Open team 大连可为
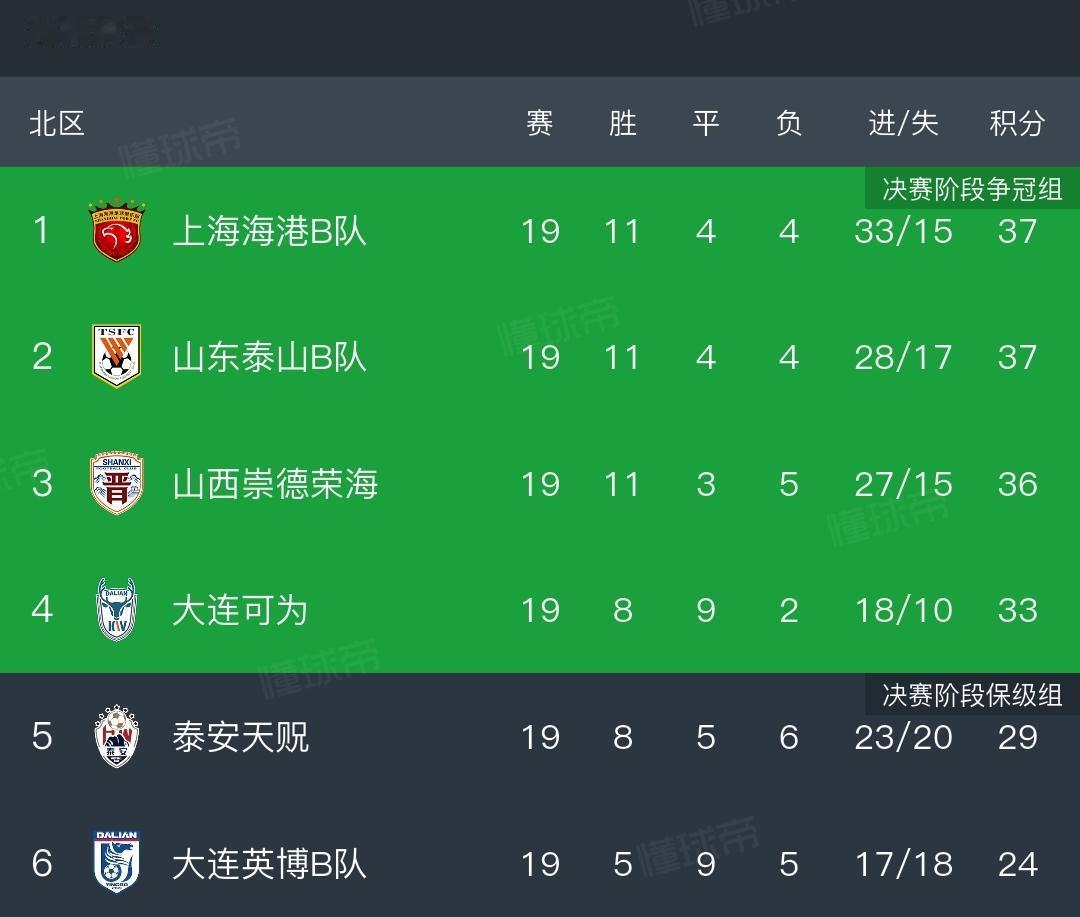 click(240, 610)
